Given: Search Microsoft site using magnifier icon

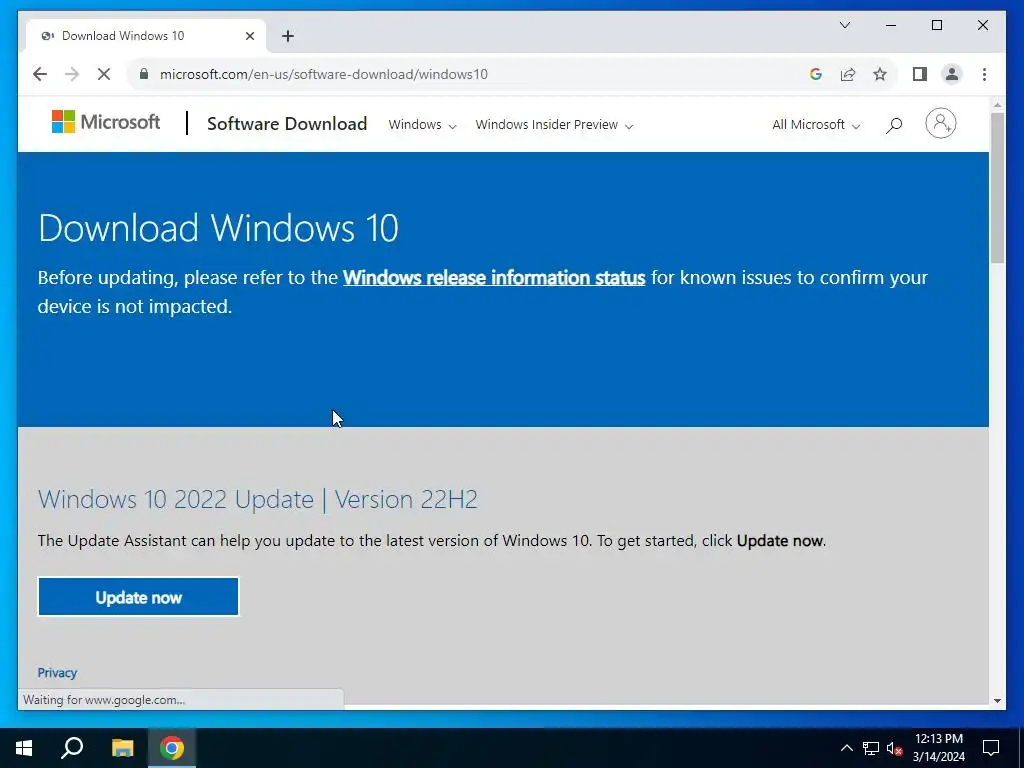Looking at the screenshot, I should pos(893,124).
